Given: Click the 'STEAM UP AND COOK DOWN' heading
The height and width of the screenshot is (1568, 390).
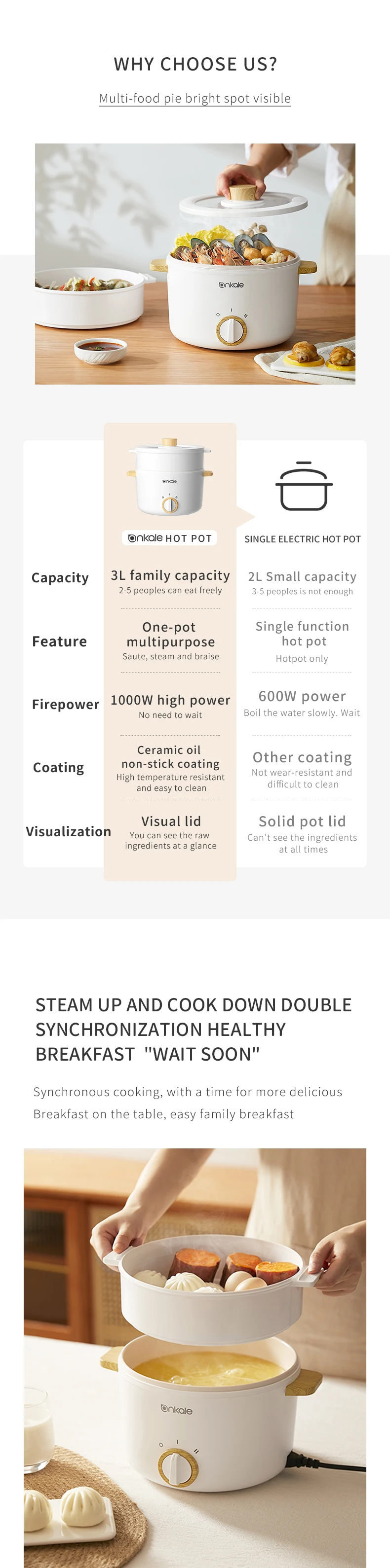Looking at the screenshot, I should tap(193, 1029).
